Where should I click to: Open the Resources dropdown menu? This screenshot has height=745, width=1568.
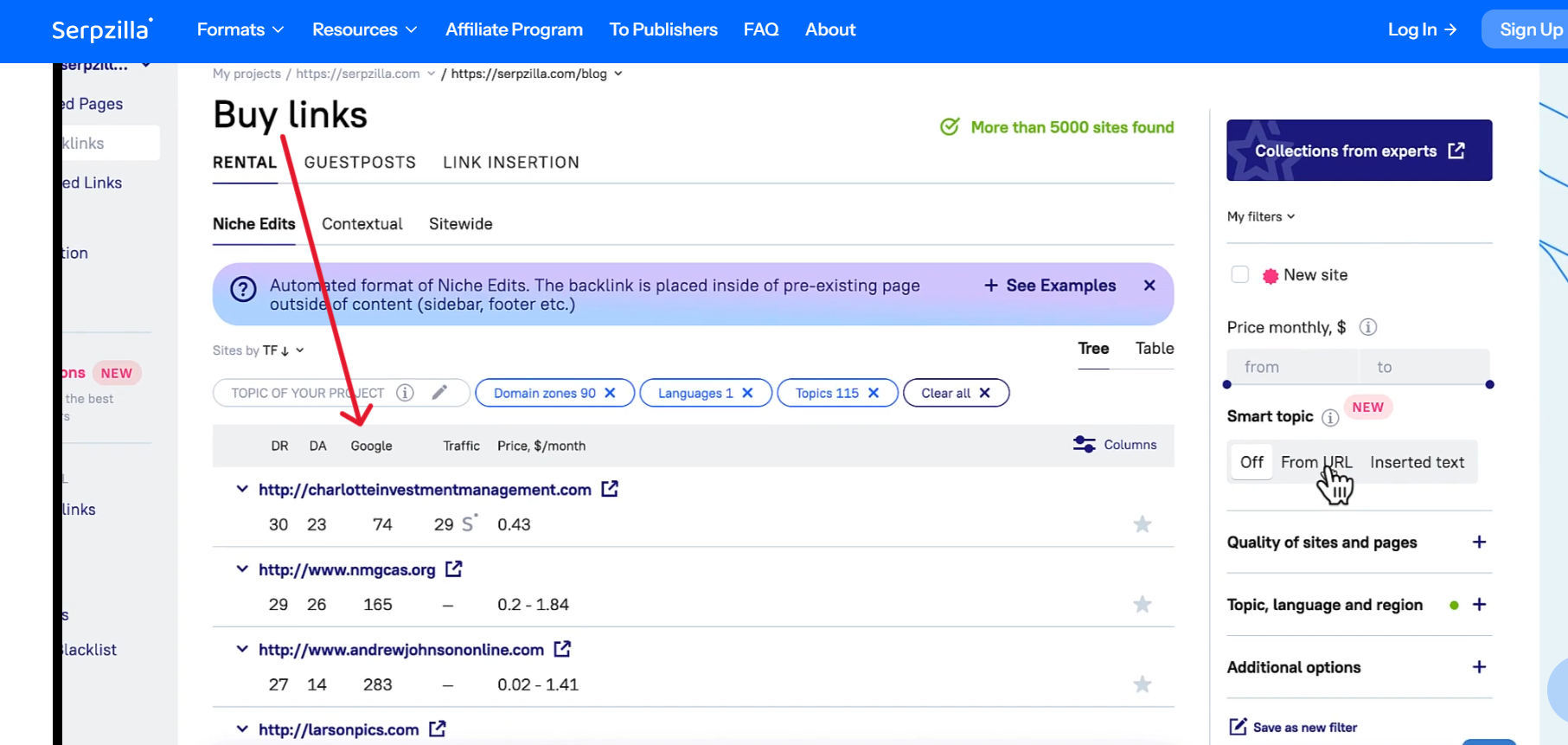pos(365,29)
